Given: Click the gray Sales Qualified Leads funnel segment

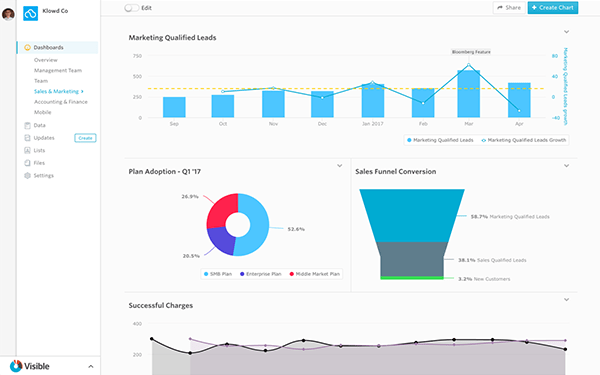Looking at the screenshot, I should [412, 259].
